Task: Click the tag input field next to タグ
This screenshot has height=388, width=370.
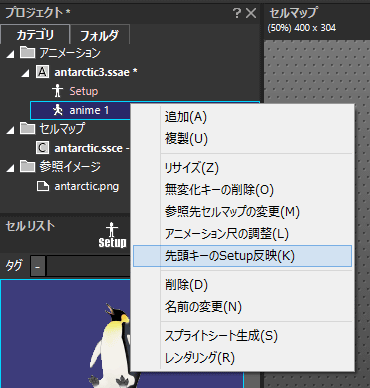Action: tap(88, 266)
